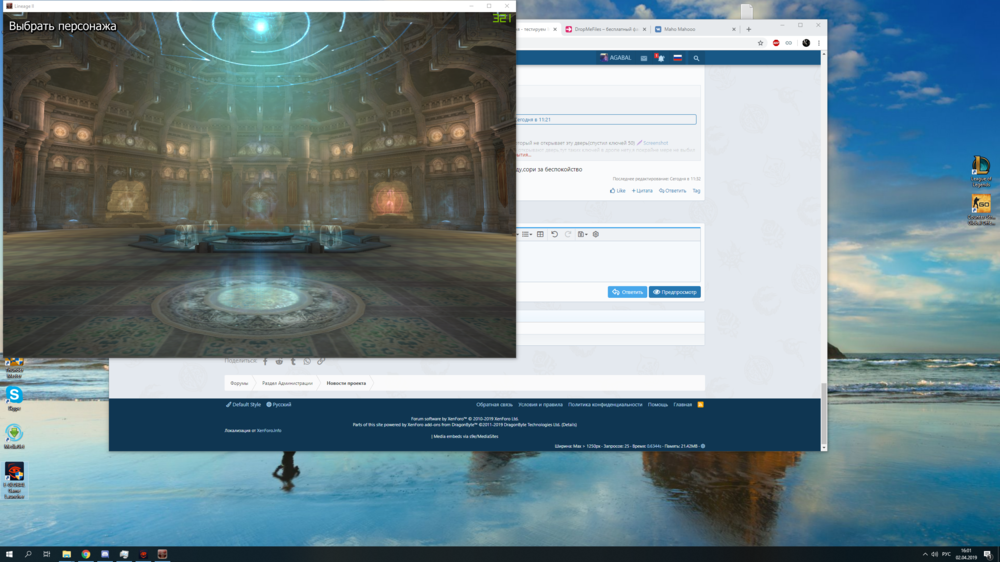Click the Like link under the post
Image resolution: width=1000 pixels, height=562 pixels.
(x=618, y=190)
